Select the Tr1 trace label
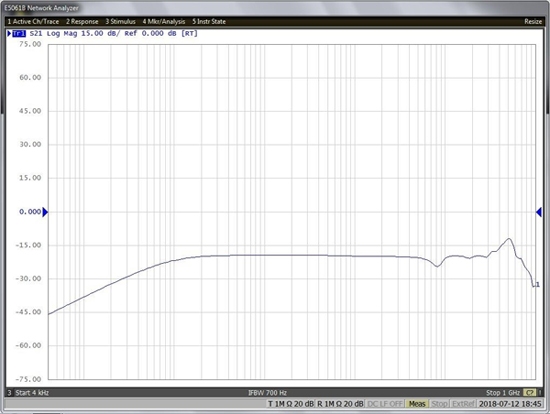This screenshot has height=414, width=550. (x=19, y=34)
